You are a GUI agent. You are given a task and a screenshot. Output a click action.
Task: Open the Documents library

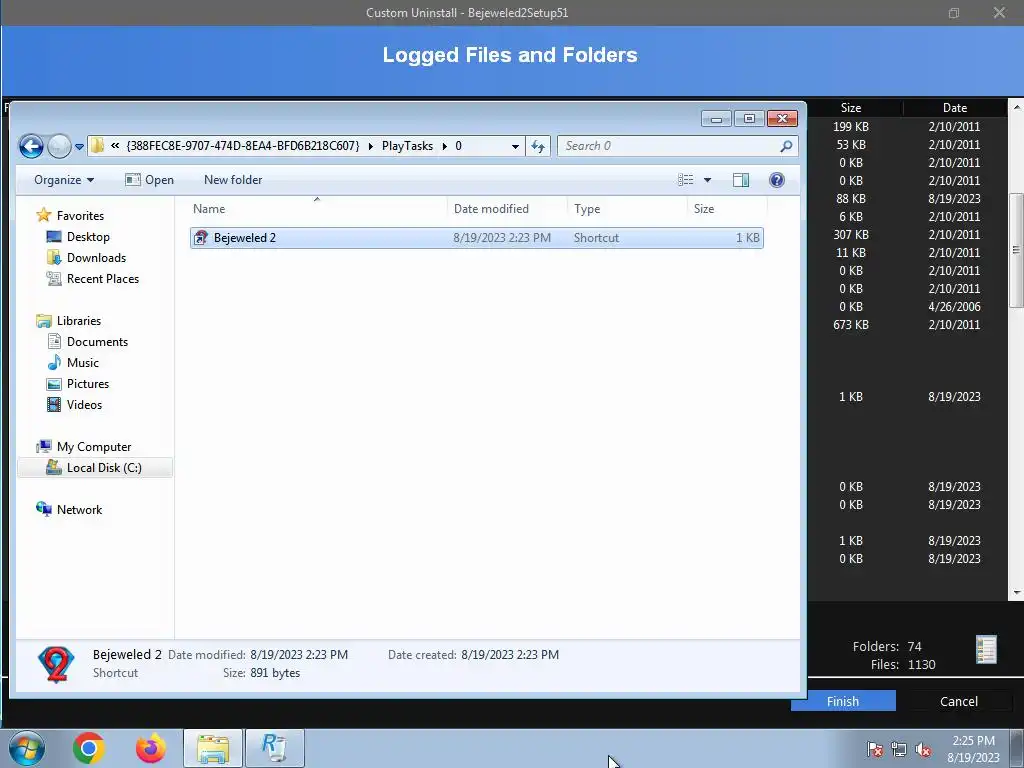97,342
